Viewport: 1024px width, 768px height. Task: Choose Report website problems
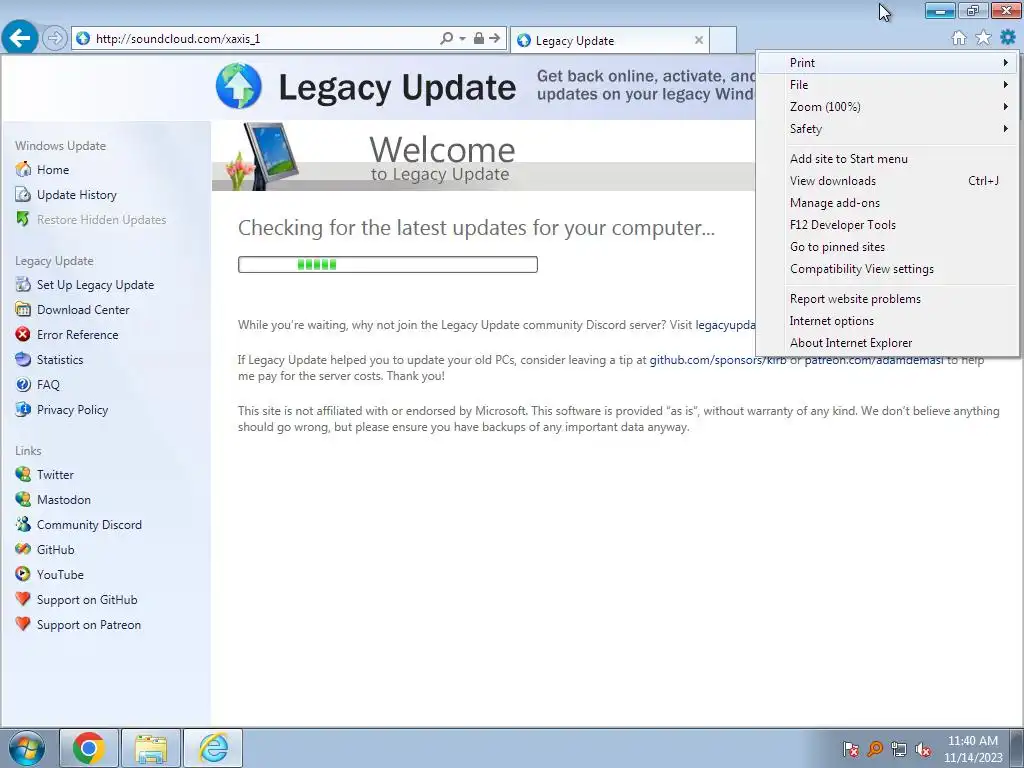click(887, 298)
